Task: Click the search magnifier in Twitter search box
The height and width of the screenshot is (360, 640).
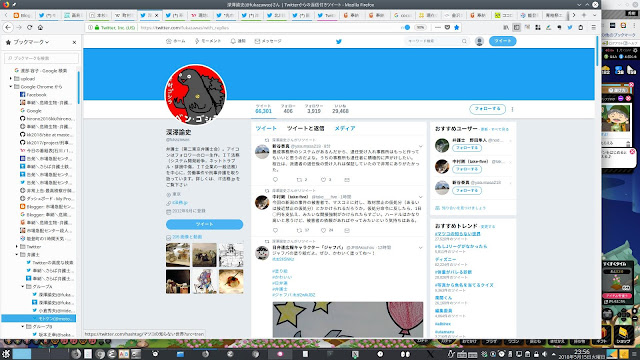Action: coord(464,41)
